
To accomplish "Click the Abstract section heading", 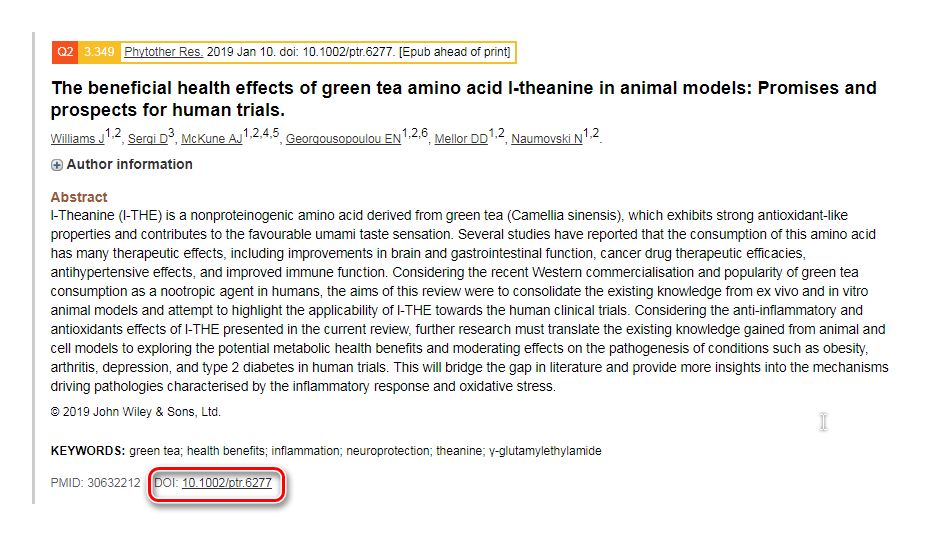I will click(79, 197).
